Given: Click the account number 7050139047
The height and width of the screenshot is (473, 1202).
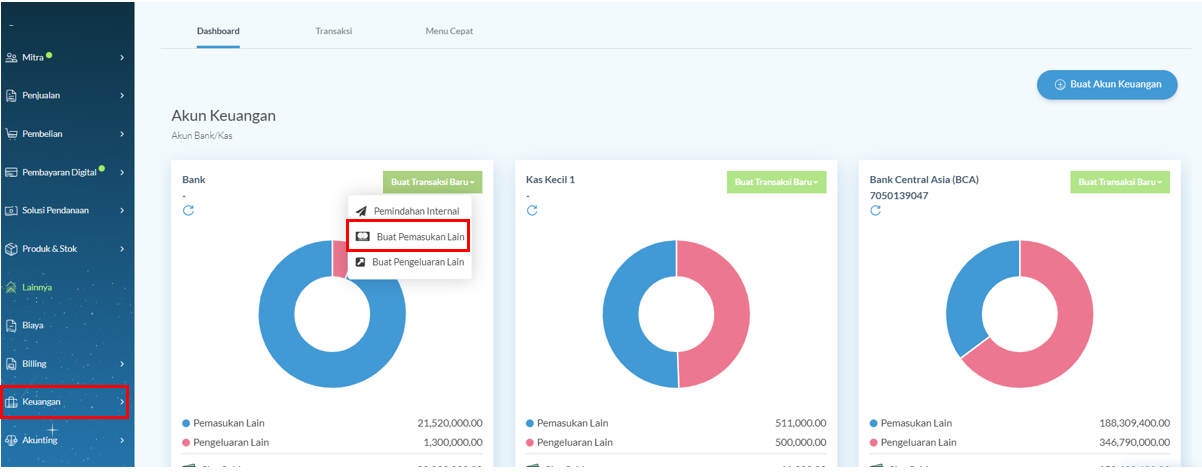Looking at the screenshot, I should [898, 196].
